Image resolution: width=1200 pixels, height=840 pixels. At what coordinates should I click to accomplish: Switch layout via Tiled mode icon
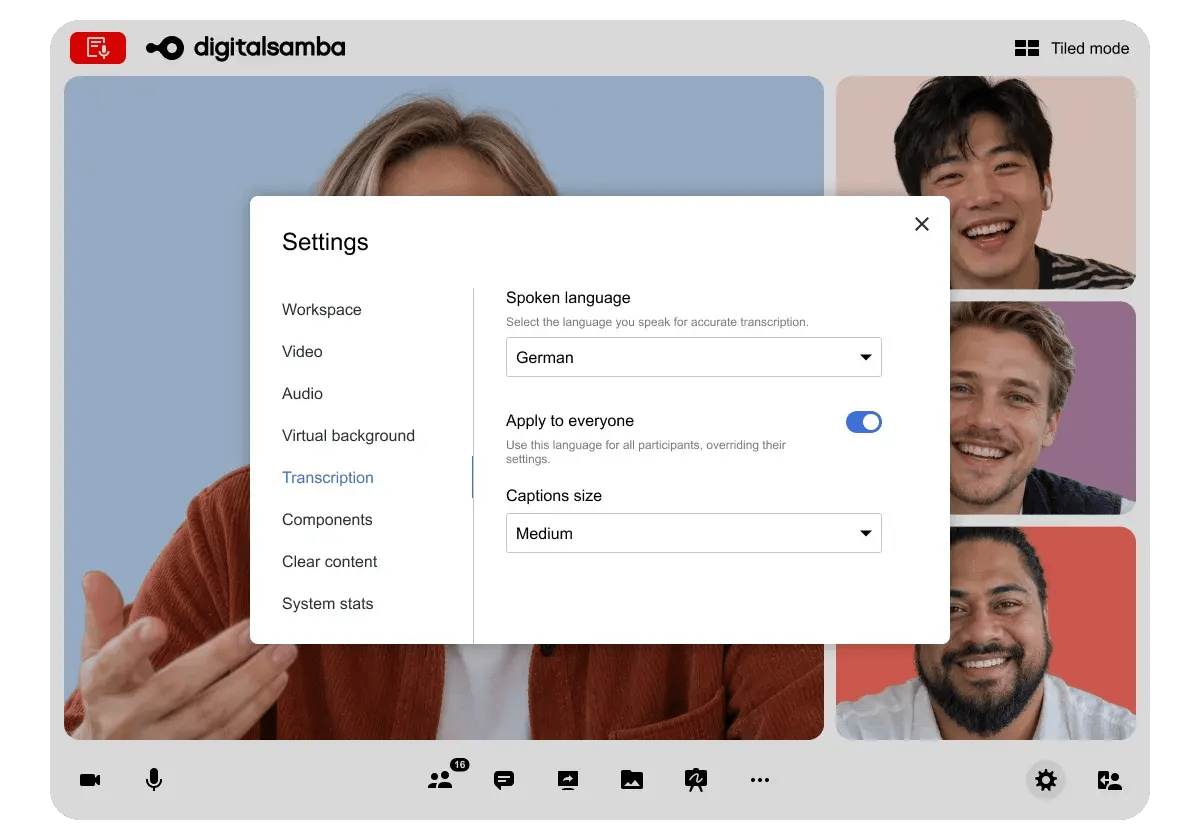tap(1027, 48)
